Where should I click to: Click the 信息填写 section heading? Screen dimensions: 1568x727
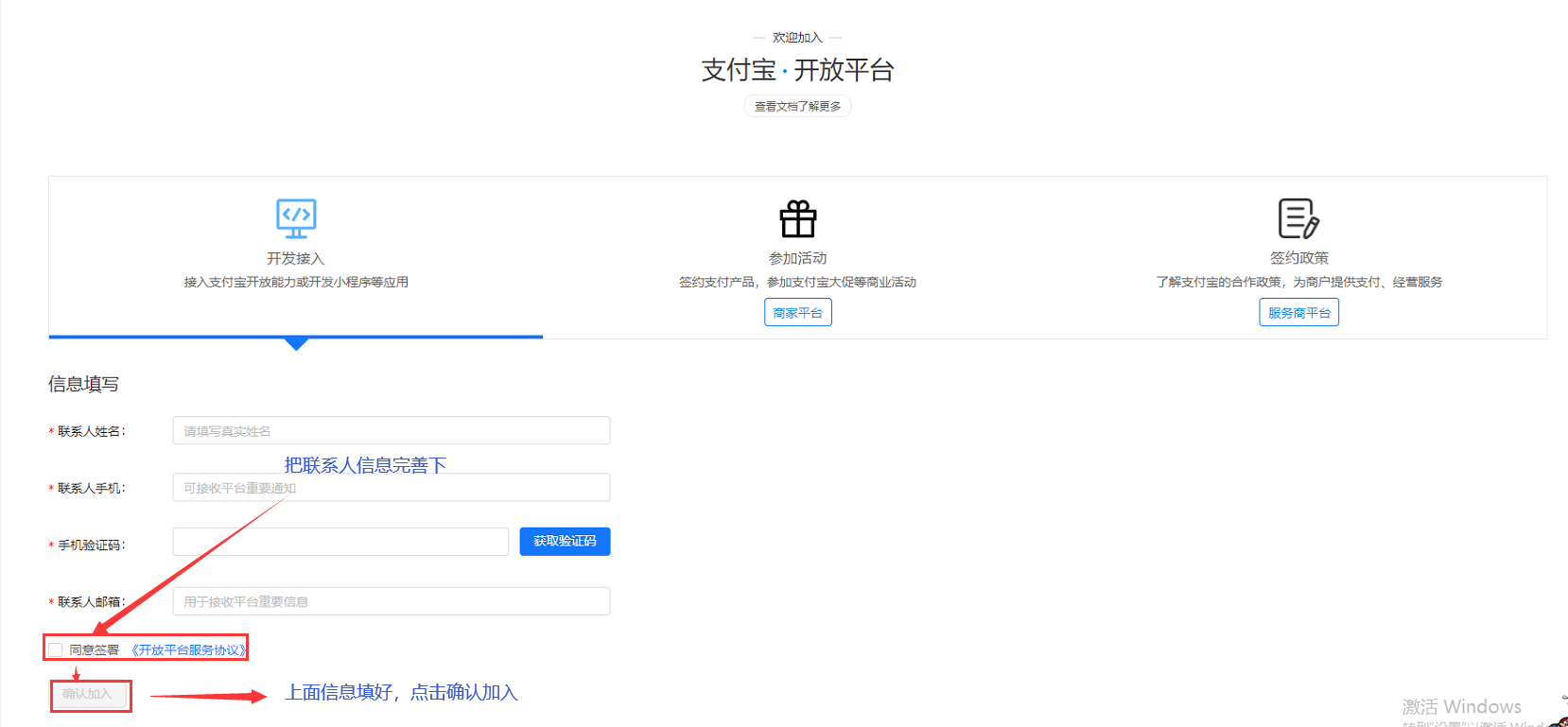[x=83, y=384]
